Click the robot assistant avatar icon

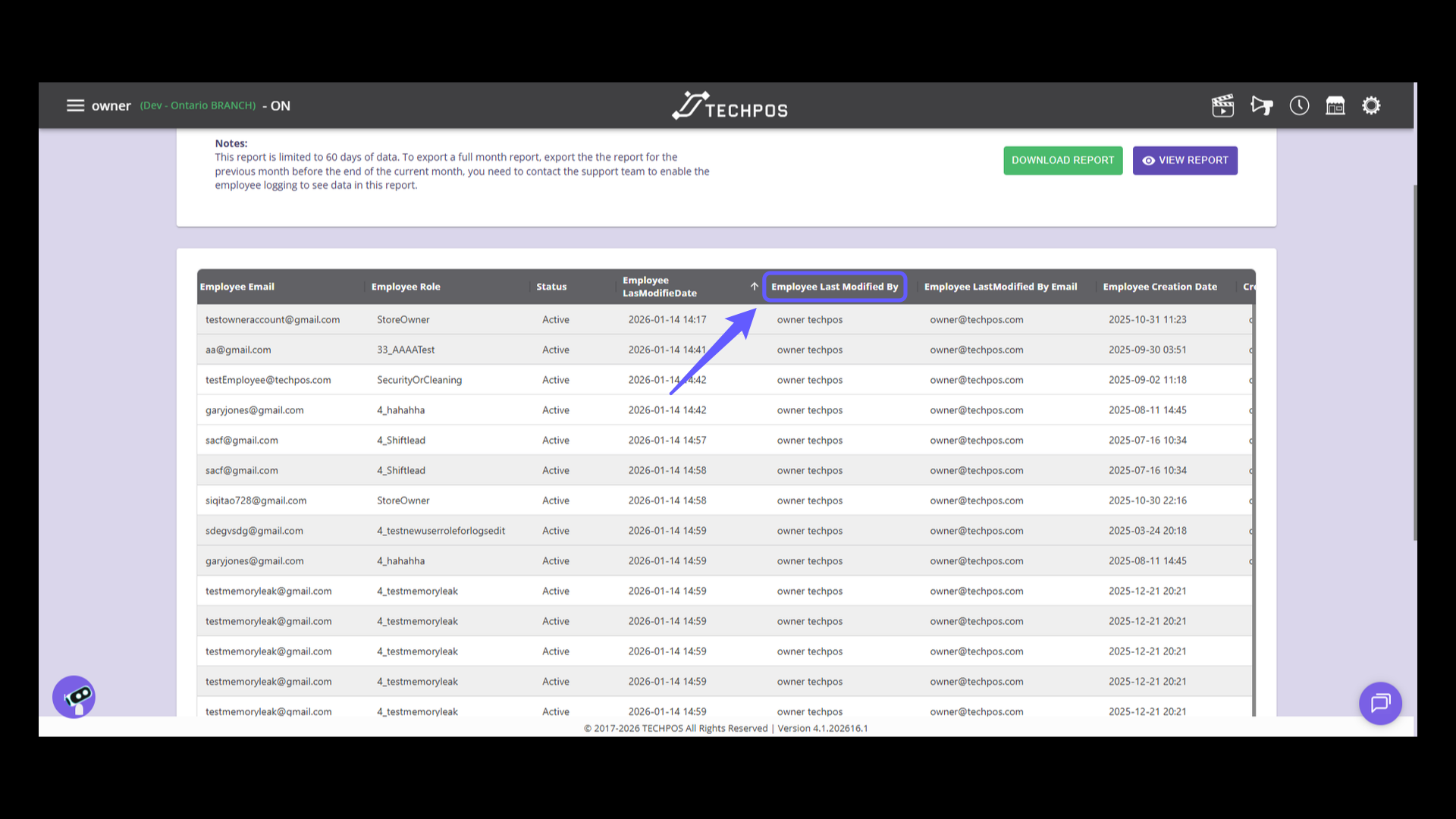[74, 697]
